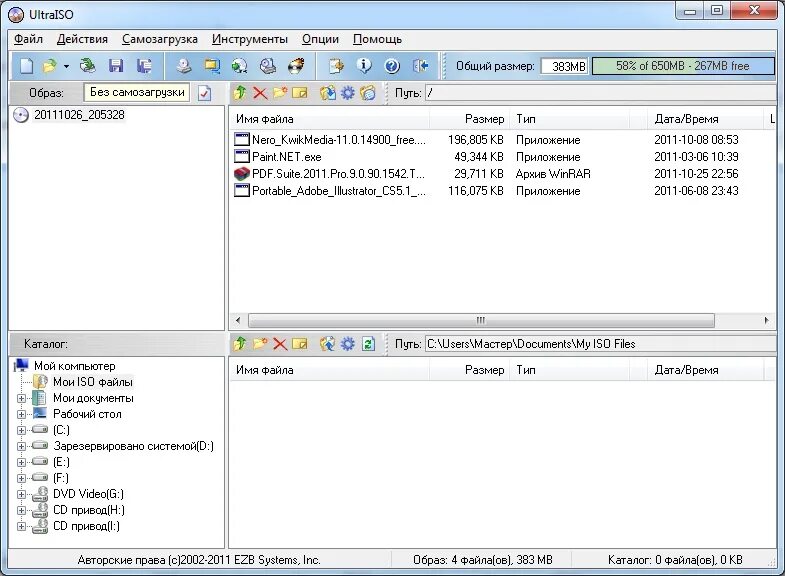Open an image file using the folder icon

(x=50, y=66)
